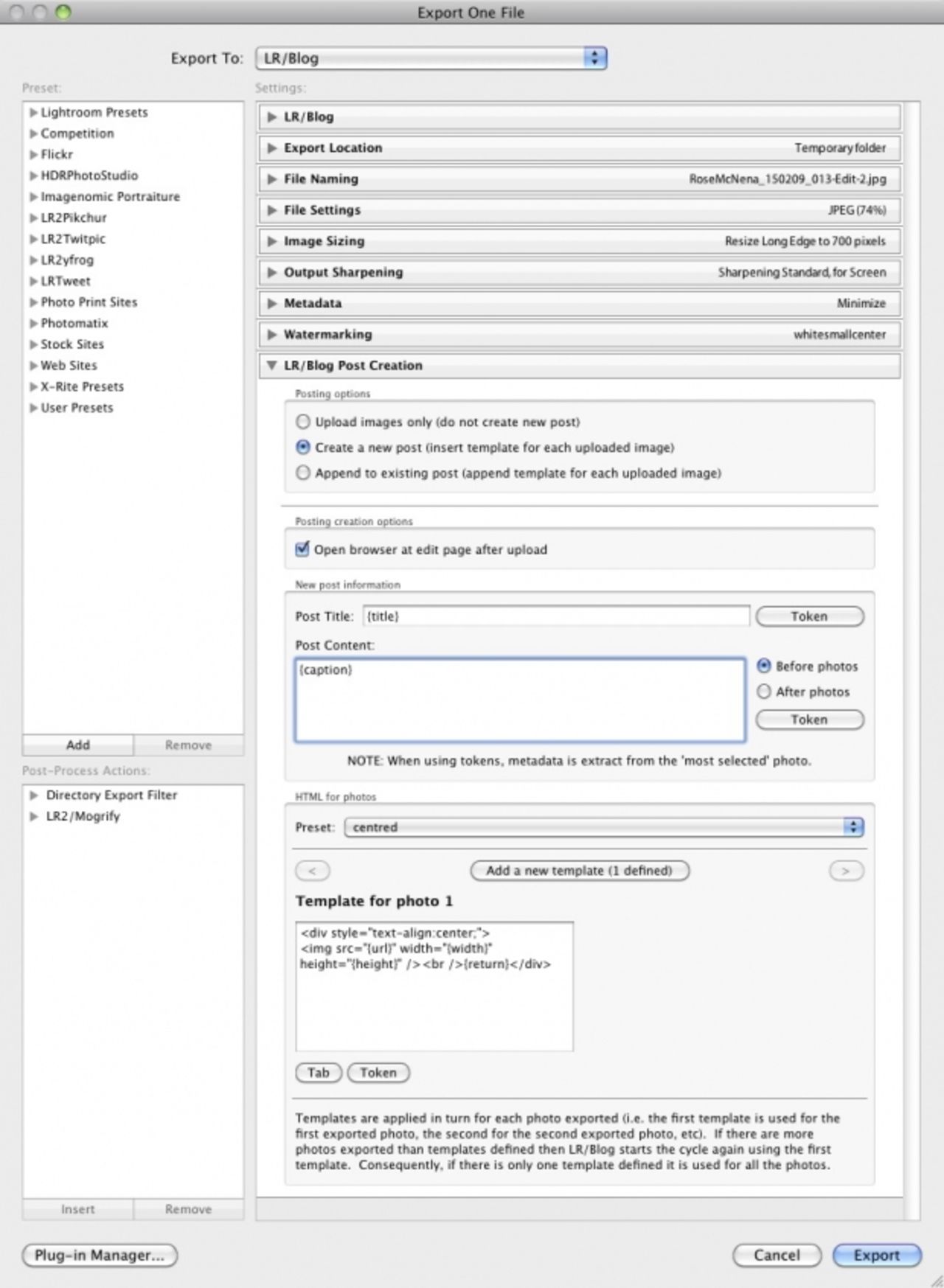Collapse the LR/Blog Post Creation section

[272, 366]
